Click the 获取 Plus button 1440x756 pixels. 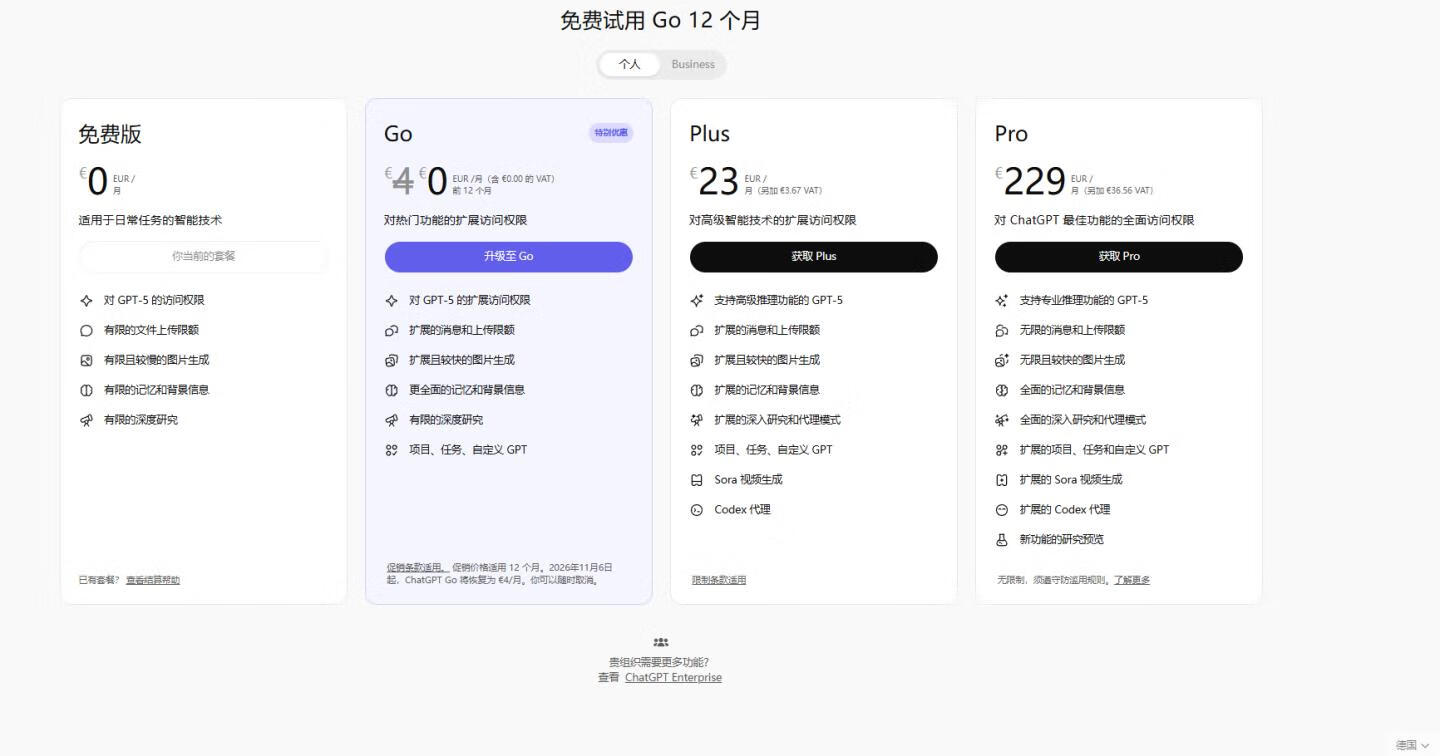(x=813, y=257)
